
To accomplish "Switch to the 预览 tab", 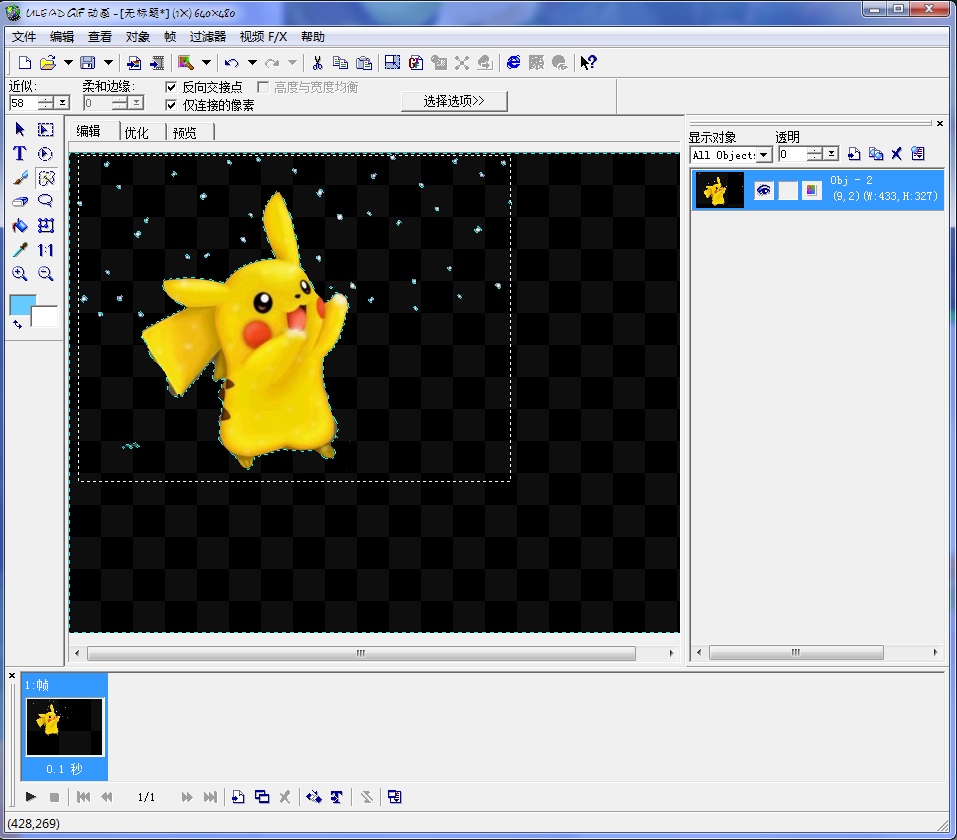I will (185, 132).
